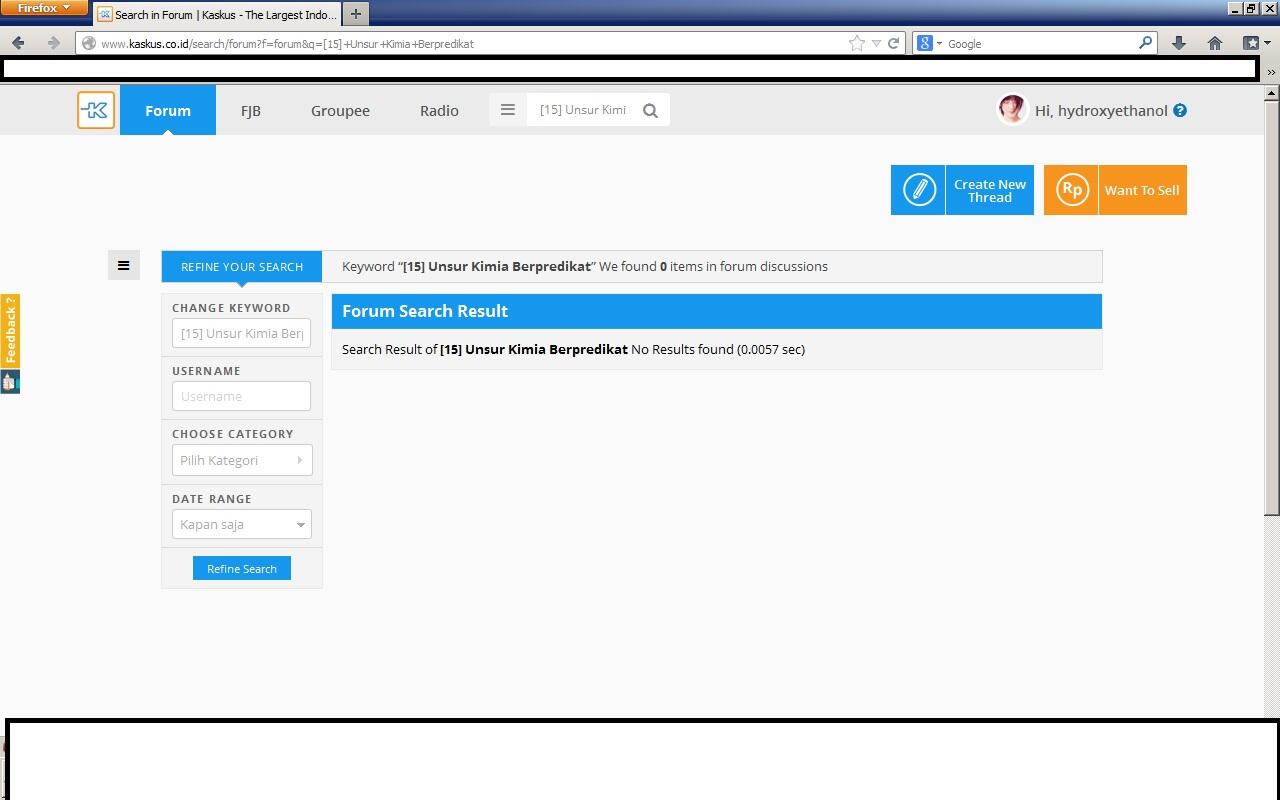Viewport: 1280px width, 800px height.
Task: Click the Google search magnifier icon
Action: click(1146, 43)
